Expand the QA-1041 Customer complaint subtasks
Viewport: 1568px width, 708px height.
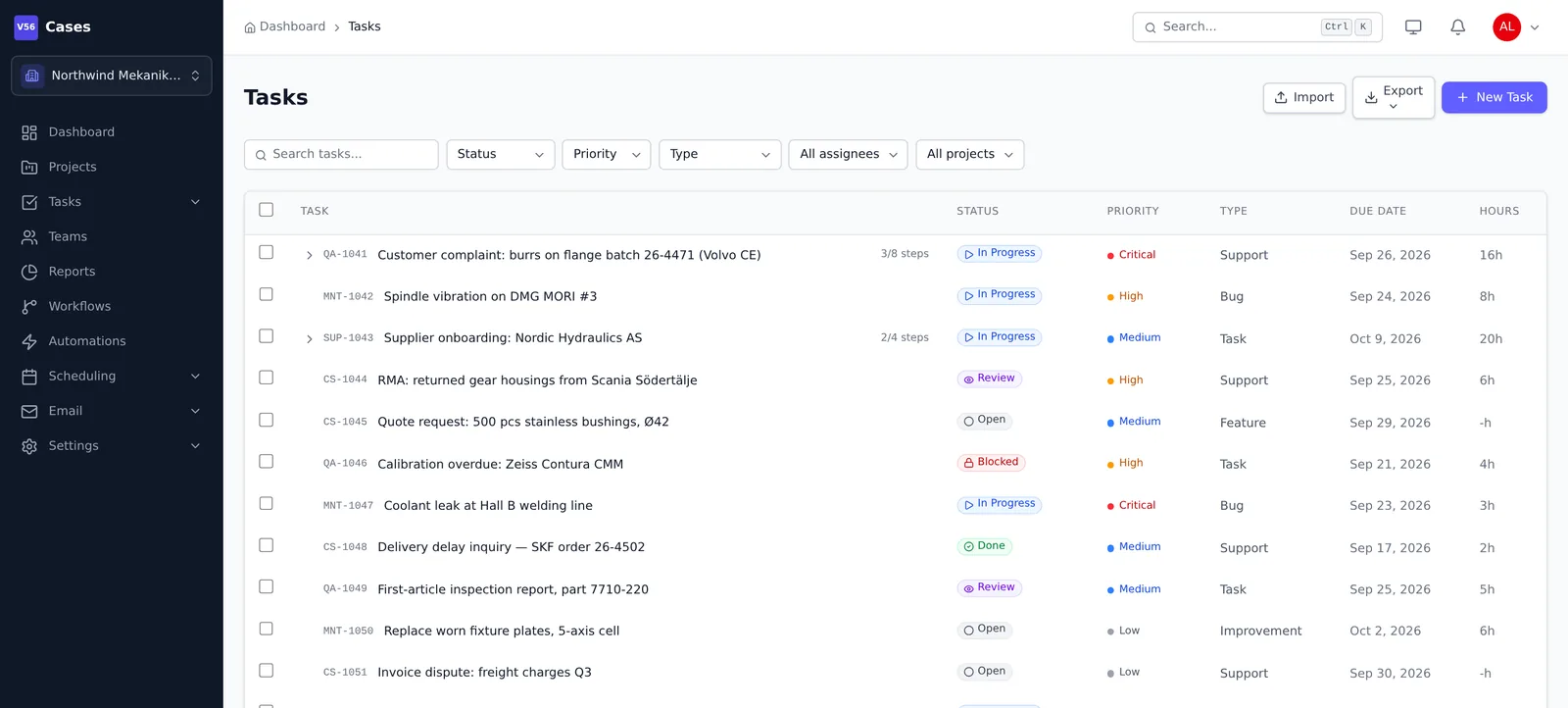pyautogui.click(x=310, y=255)
